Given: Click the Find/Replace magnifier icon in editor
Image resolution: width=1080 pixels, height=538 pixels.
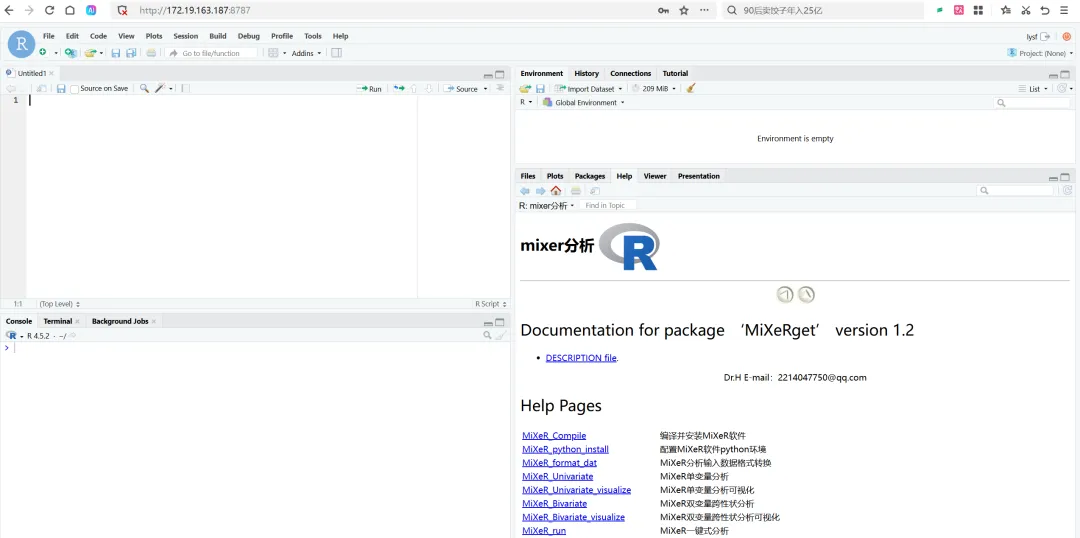Looking at the screenshot, I should (x=144, y=88).
